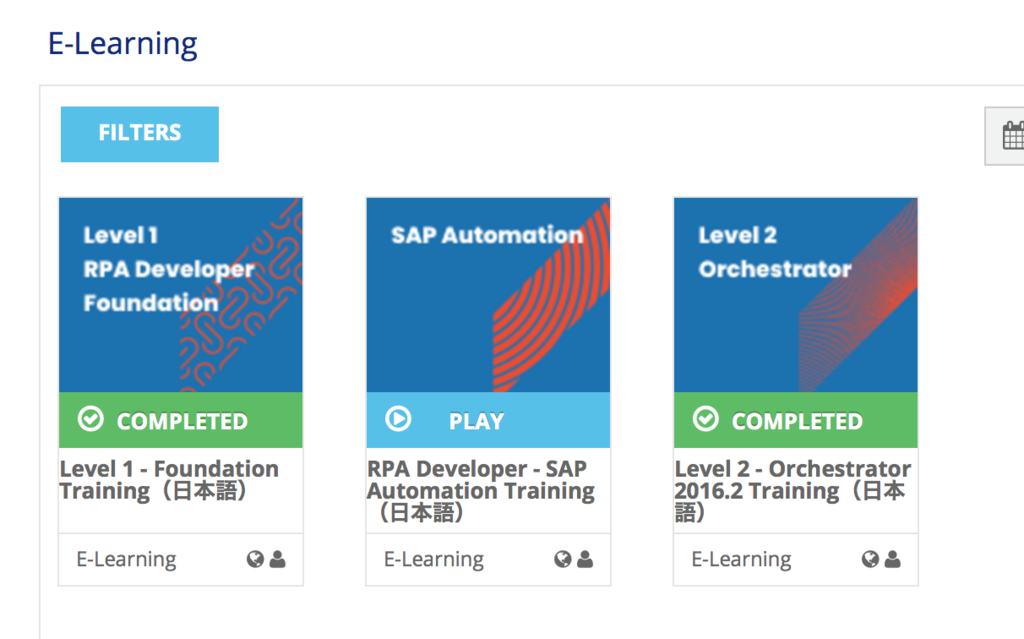This screenshot has width=1024, height=639.
Task: Click user icon on Level 2 Orchestrator card
Action: [x=893, y=559]
